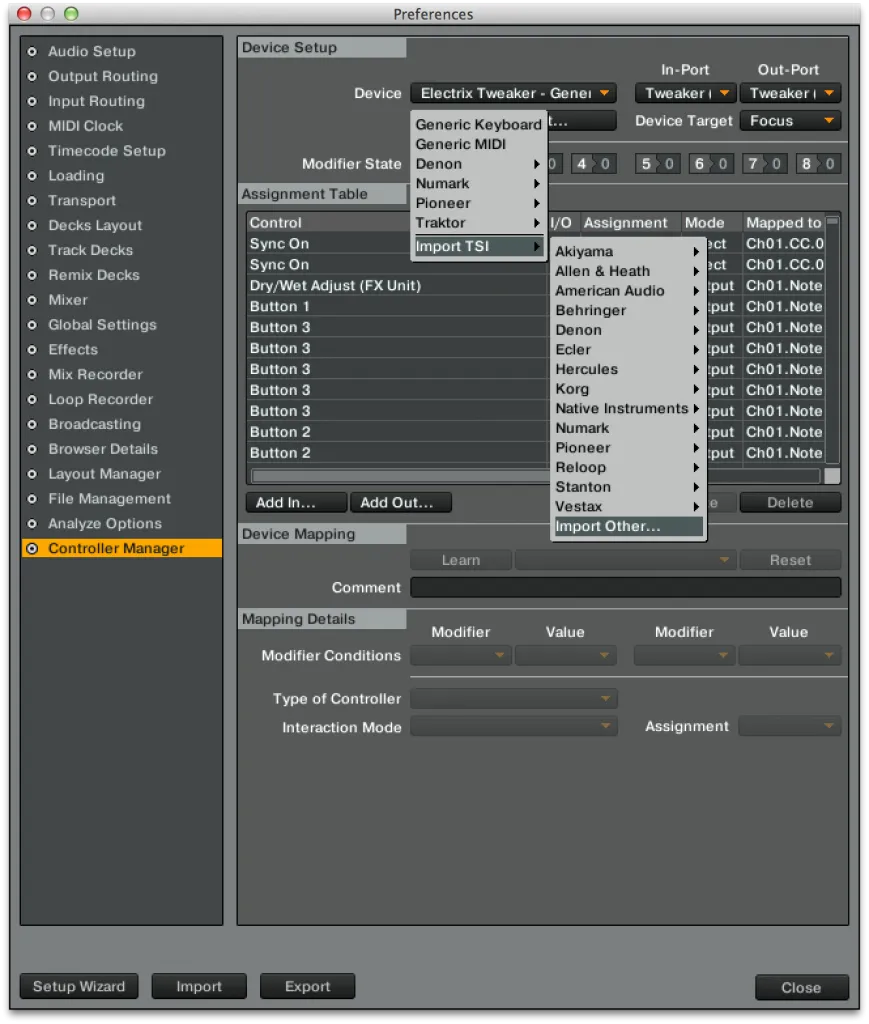The height and width of the screenshot is (1024, 869).
Task: Select Browser Details entry
Action: 103,449
